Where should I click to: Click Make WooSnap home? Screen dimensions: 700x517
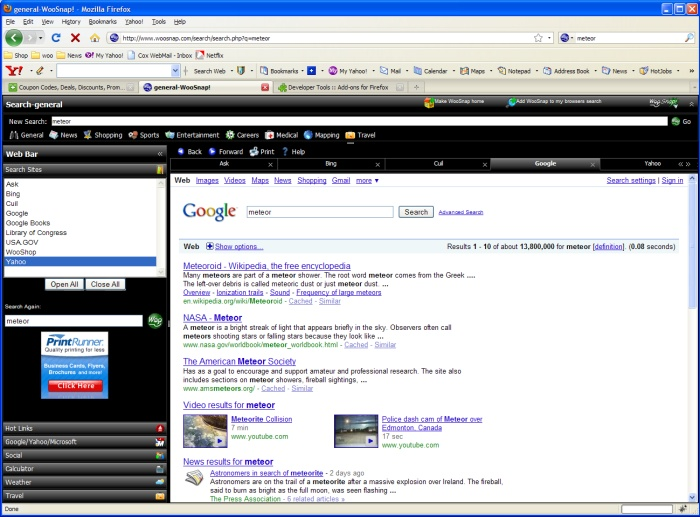click(x=454, y=102)
